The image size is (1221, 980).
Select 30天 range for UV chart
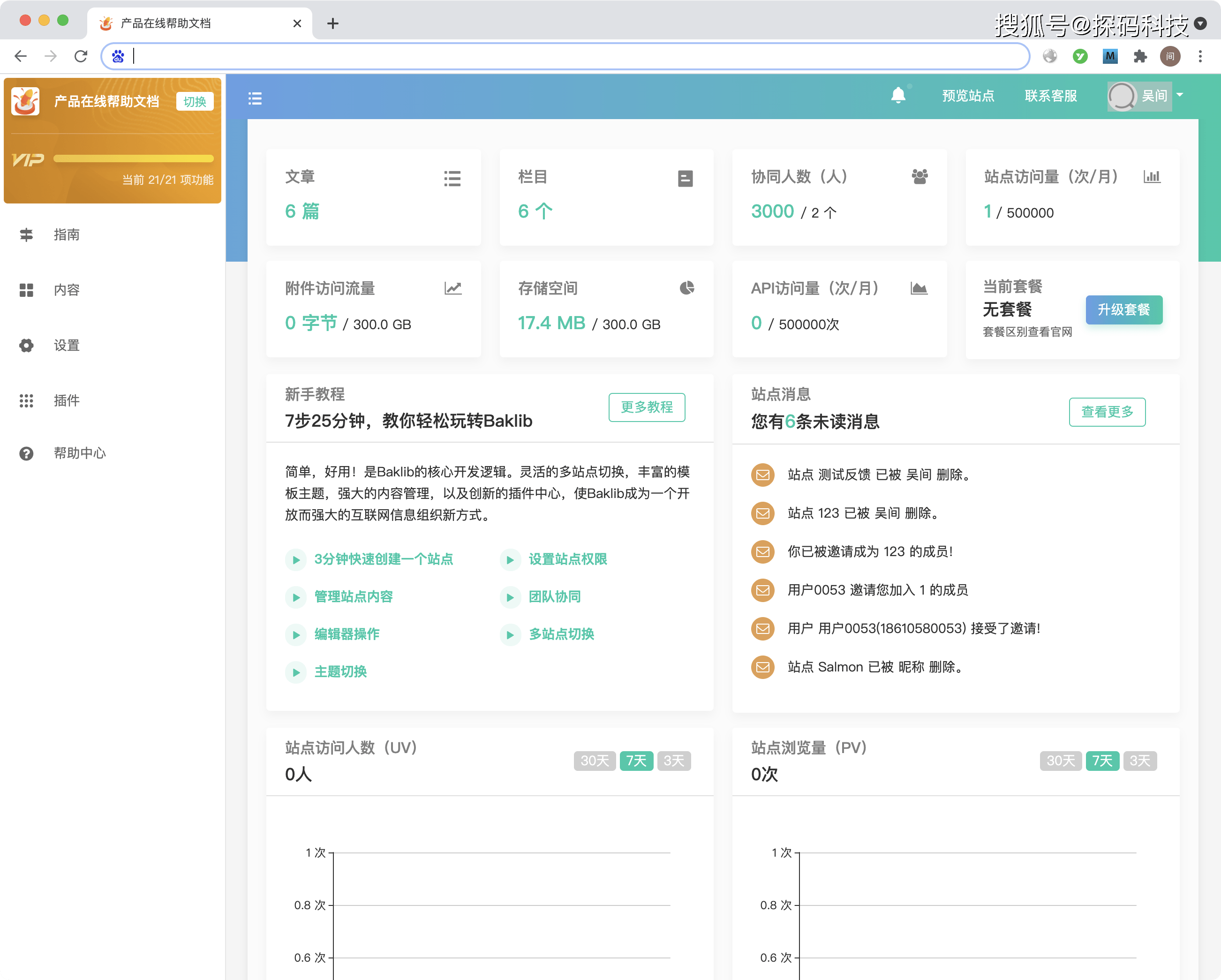coord(594,760)
